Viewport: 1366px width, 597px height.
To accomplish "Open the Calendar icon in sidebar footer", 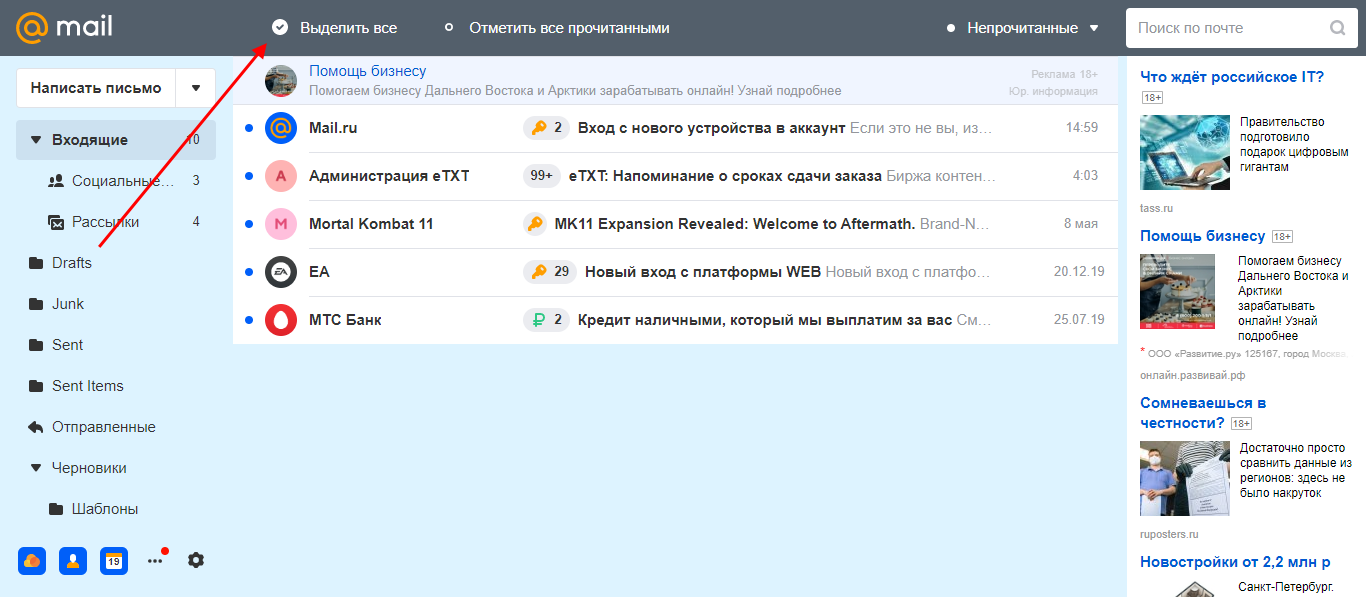I will click(114, 561).
